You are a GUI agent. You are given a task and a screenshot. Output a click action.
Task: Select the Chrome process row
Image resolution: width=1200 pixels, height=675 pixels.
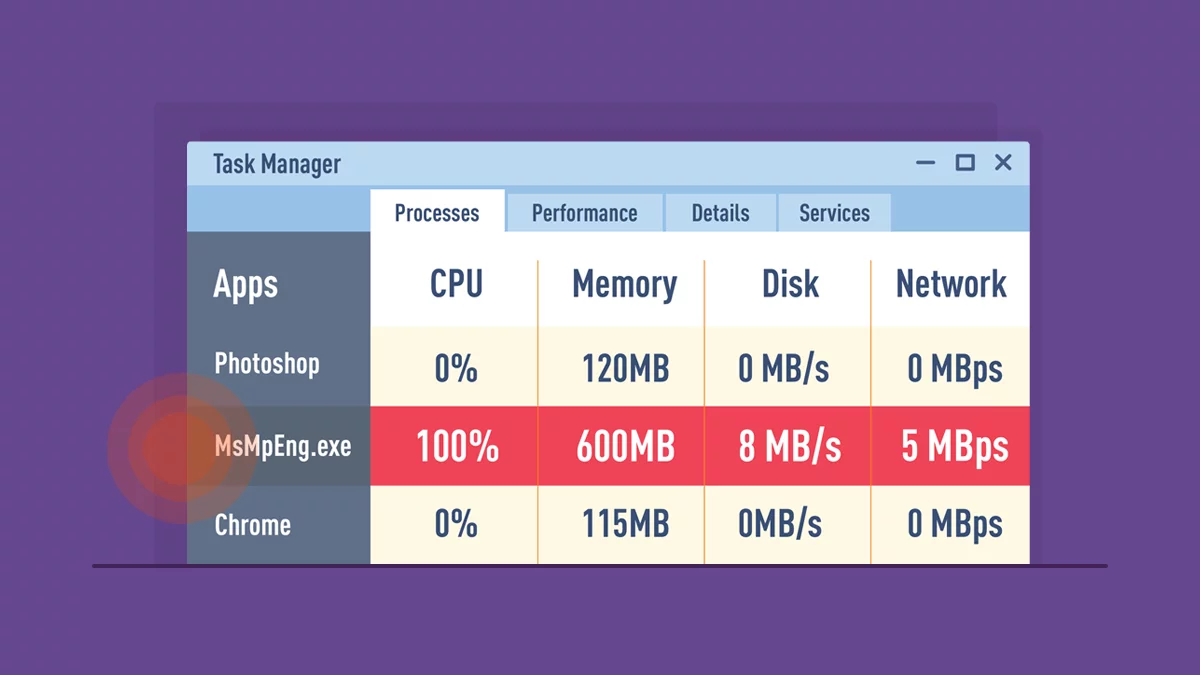pos(253,525)
